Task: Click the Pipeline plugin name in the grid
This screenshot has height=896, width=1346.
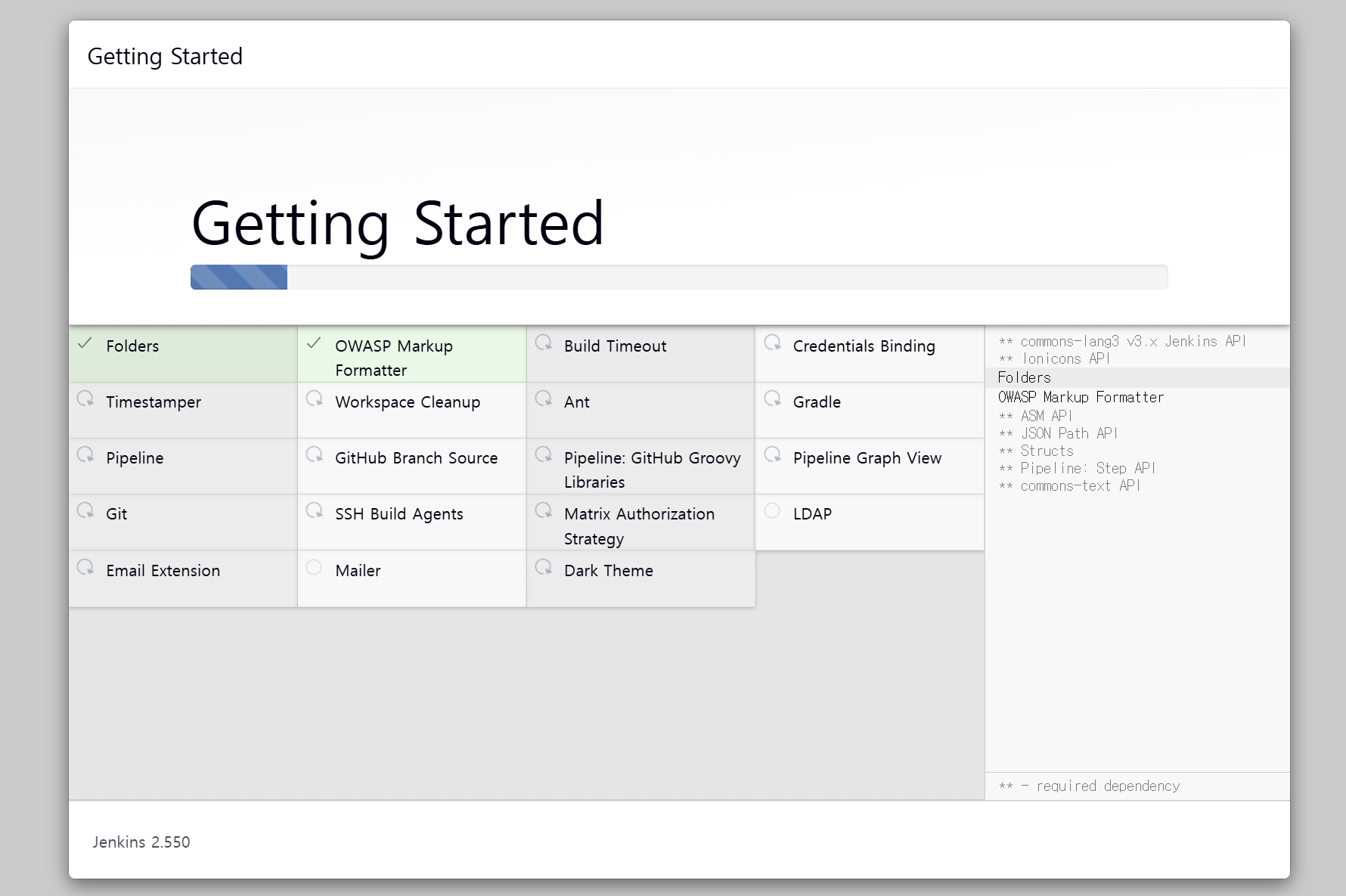Action: click(135, 458)
